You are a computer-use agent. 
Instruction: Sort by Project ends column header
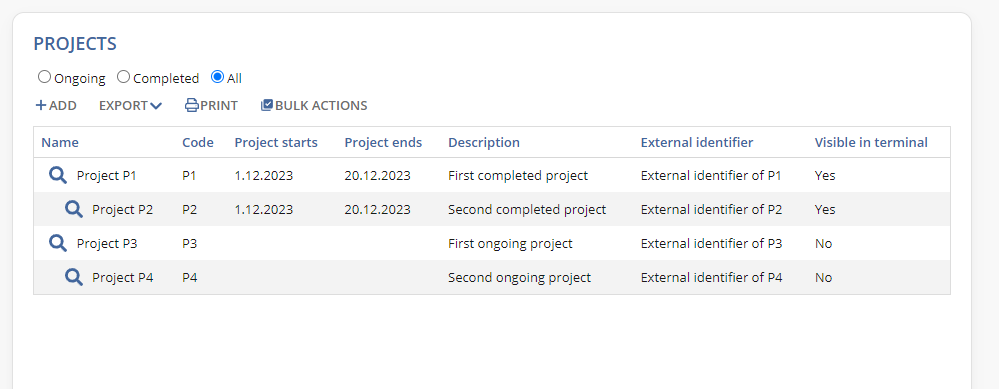click(383, 143)
